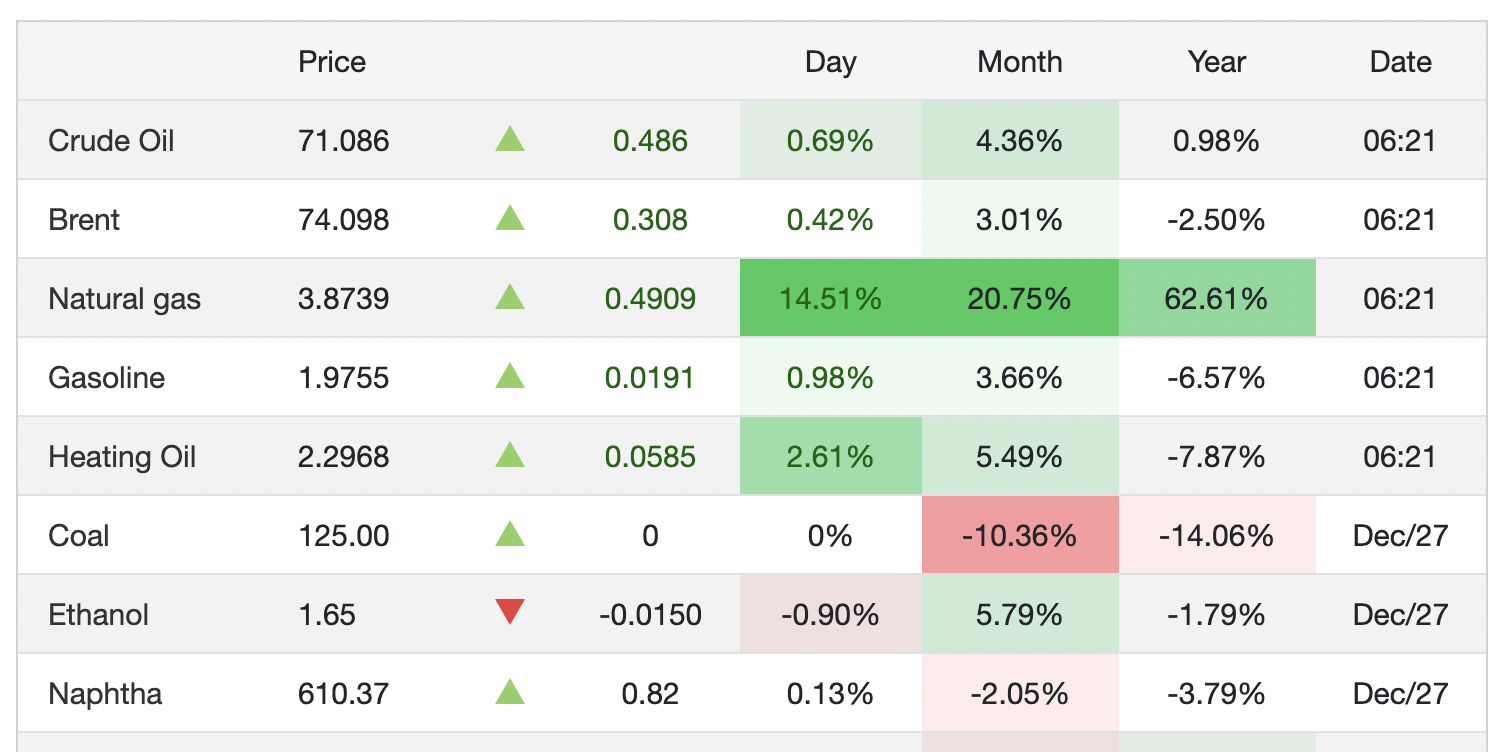The height and width of the screenshot is (752, 1500).
Task: Click the -10.36% month cell for Coal
Action: (x=1020, y=535)
